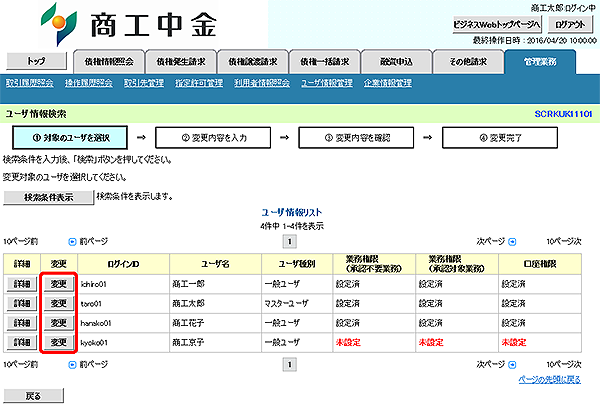This screenshot has height=419, width=600.
Task: Click the taro01 login ID cell
Action: pos(124,304)
